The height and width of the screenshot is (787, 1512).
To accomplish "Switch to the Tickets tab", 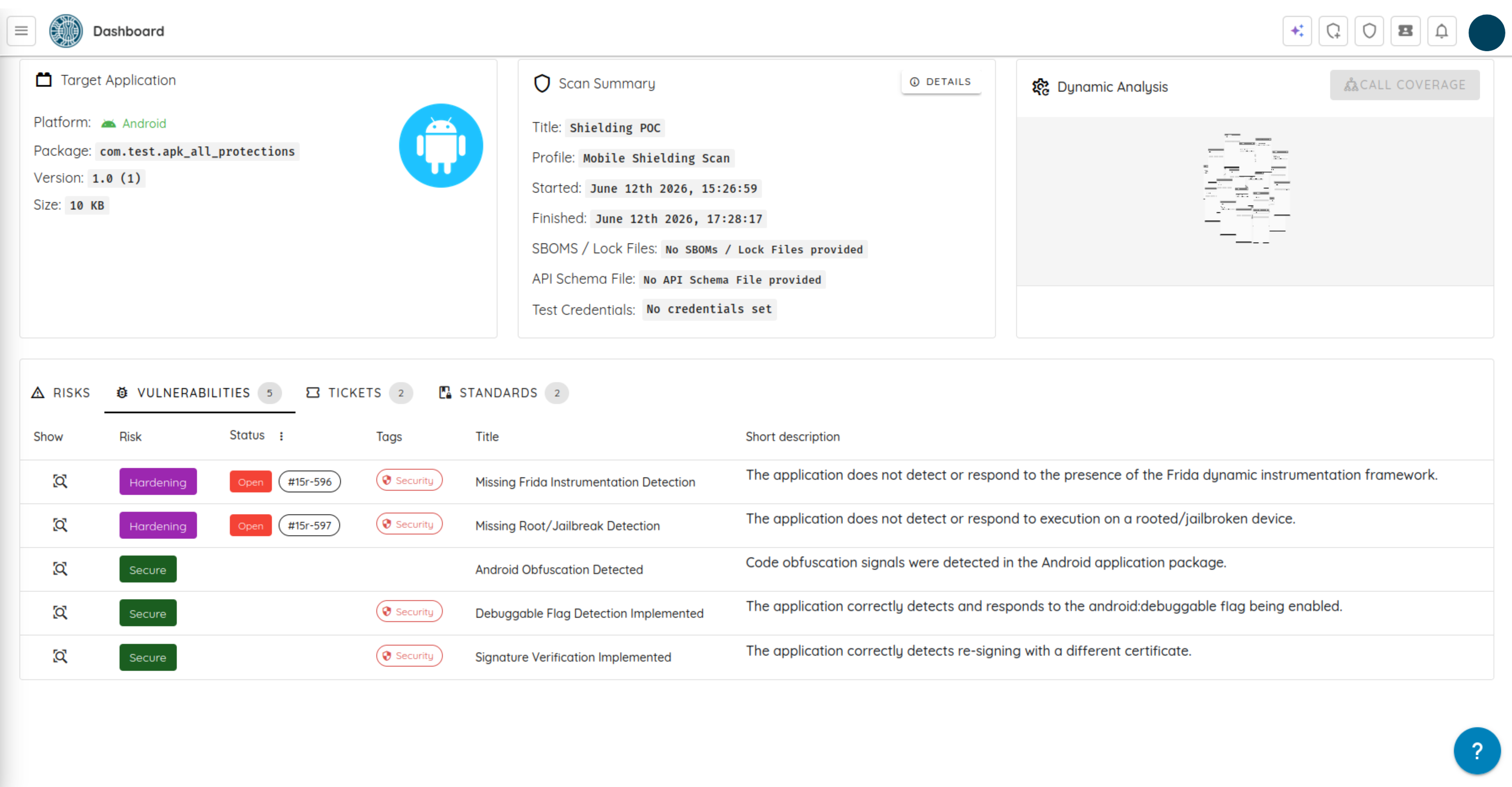I will point(359,393).
